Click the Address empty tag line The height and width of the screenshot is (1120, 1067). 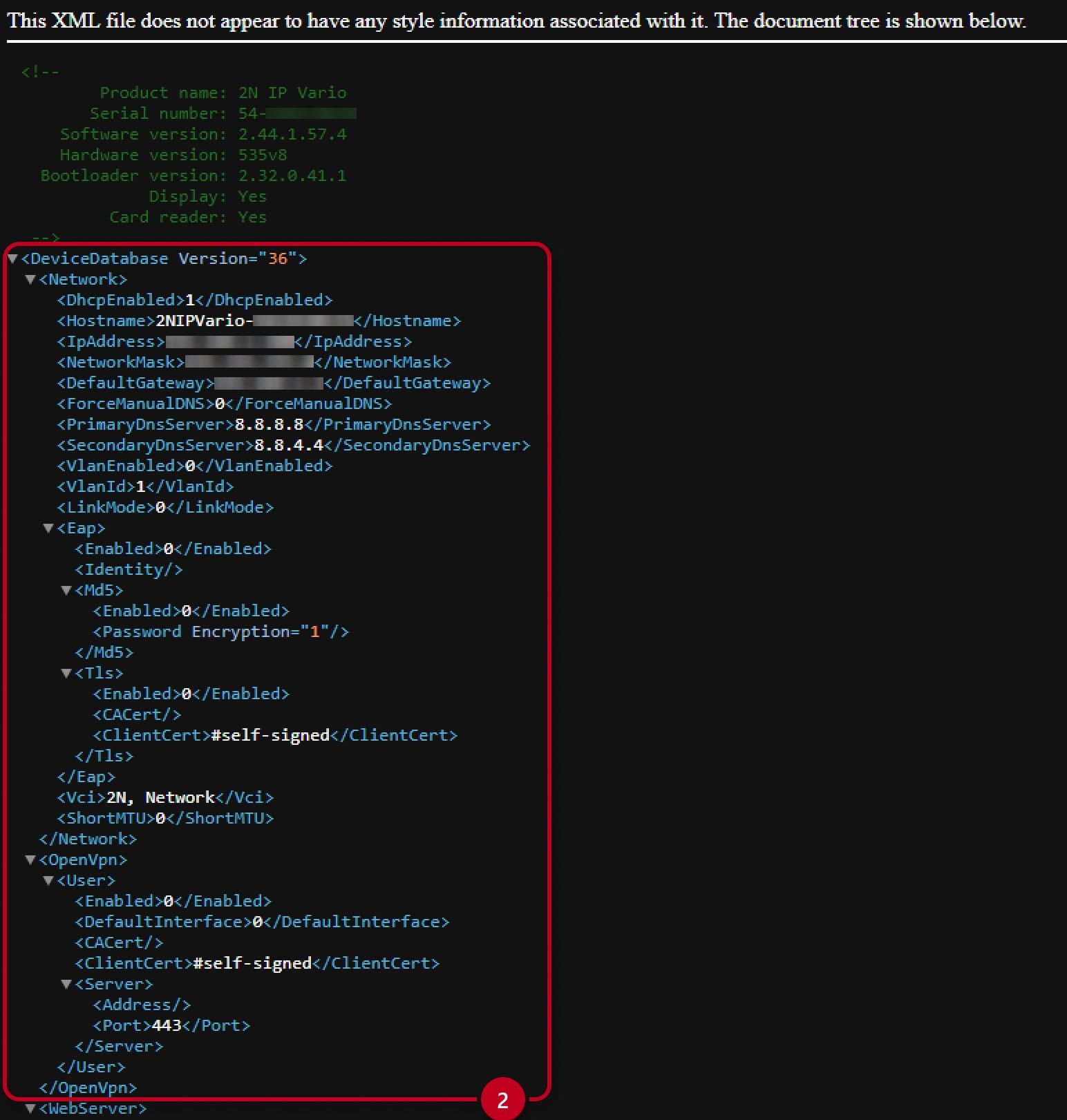pyautogui.click(x=142, y=1005)
